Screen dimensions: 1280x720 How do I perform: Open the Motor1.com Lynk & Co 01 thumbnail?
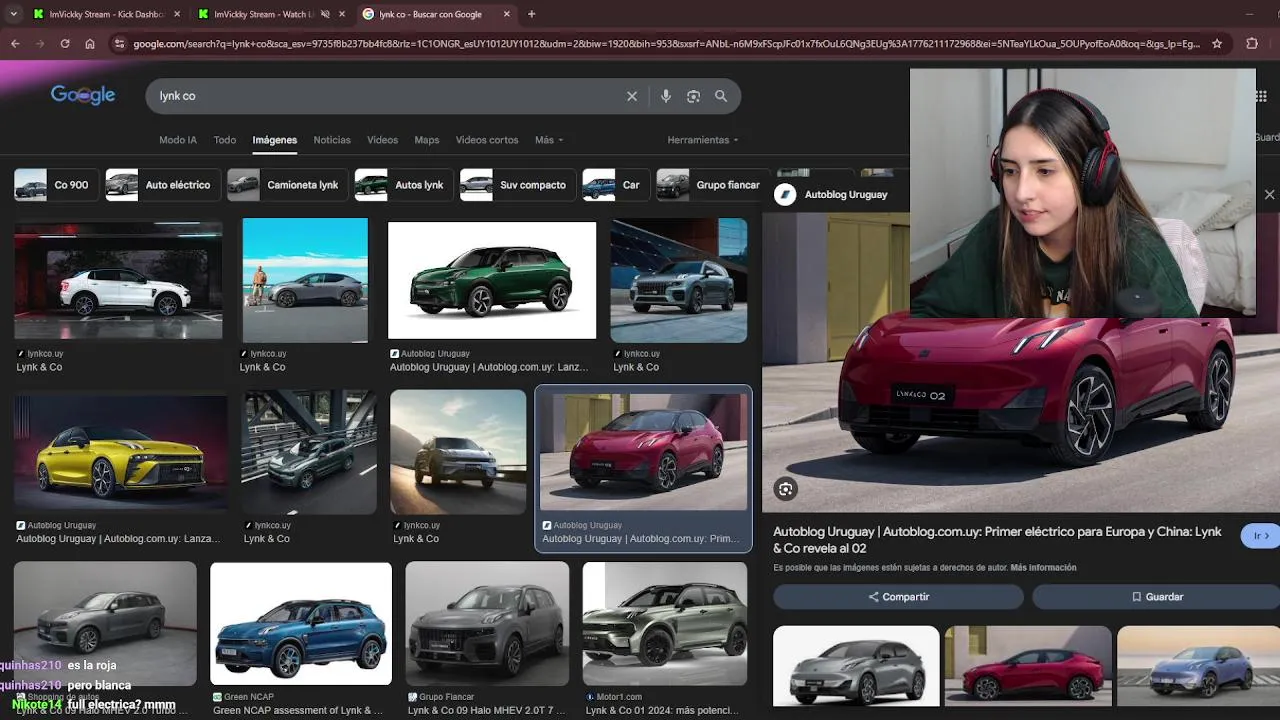point(664,624)
